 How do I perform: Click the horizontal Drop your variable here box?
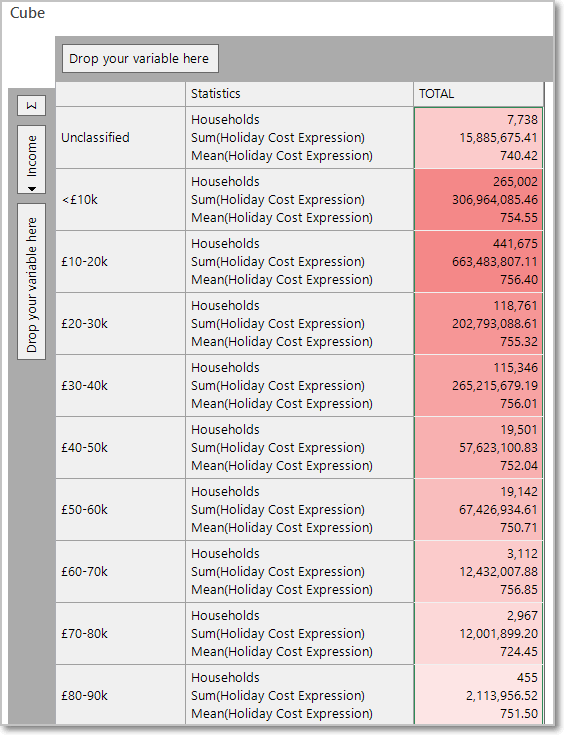pos(140,59)
